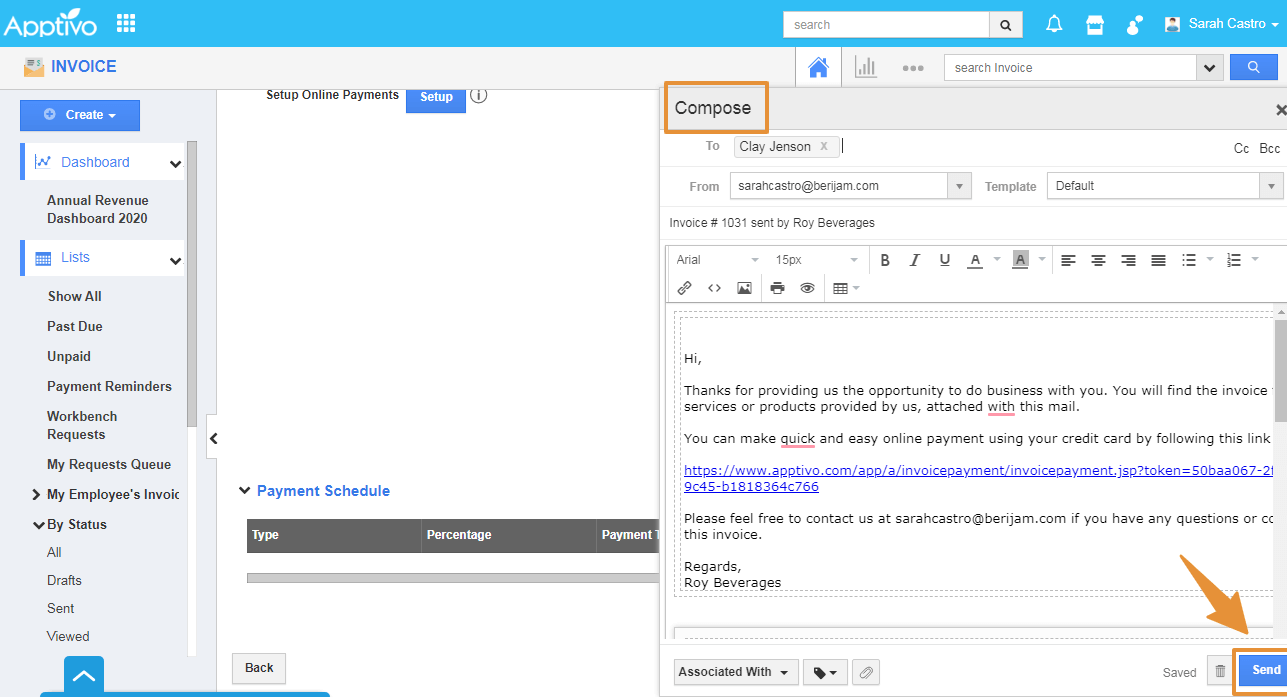Open Payment Reminders list
The width and height of the screenshot is (1287, 697).
pyautogui.click(x=109, y=386)
